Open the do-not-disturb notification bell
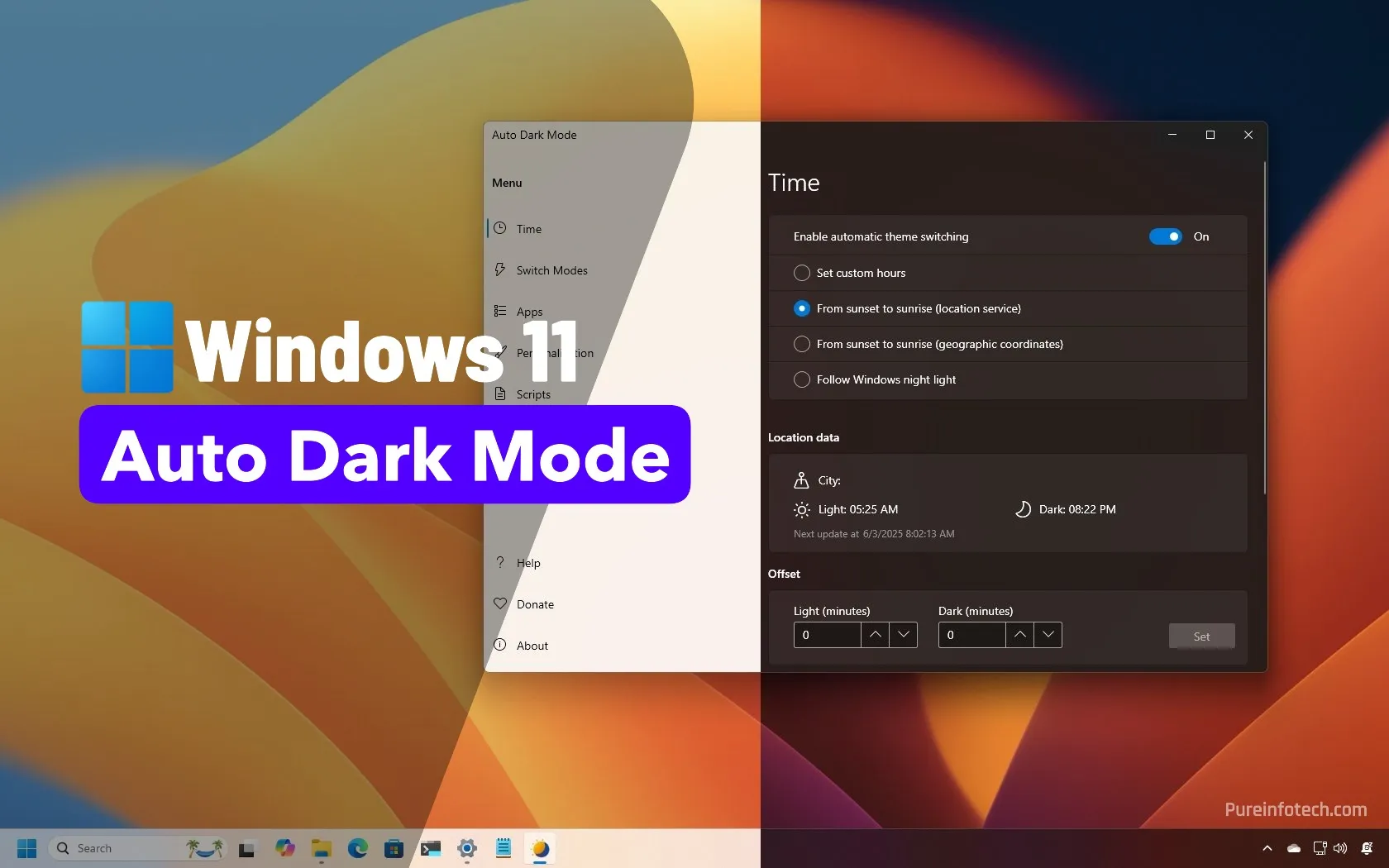This screenshot has height=868, width=1389. tap(1367, 848)
